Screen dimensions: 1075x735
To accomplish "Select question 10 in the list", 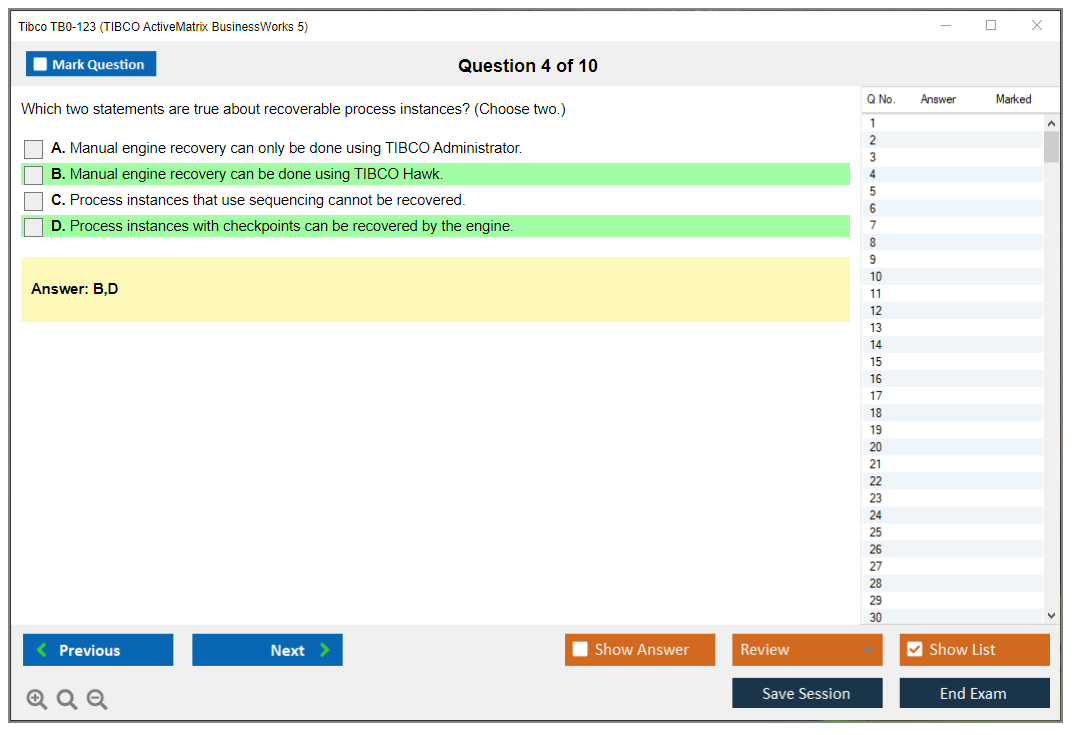I will 876,277.
